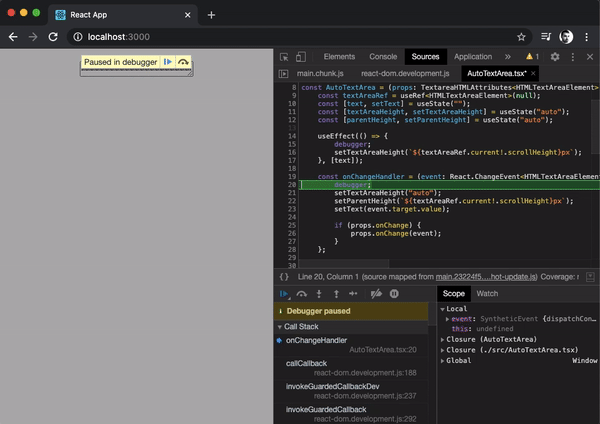The image size is (600, 424).
Task: Click the Step icon in debugger toolbar
Action: pos(353,294)
